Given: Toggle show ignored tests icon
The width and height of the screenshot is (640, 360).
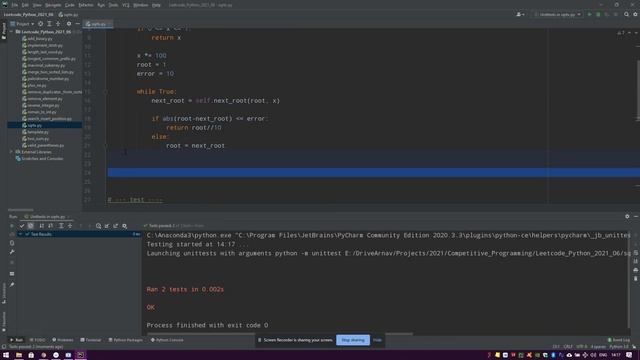Looking at the screenshot, I should click(x=31, y=226).
